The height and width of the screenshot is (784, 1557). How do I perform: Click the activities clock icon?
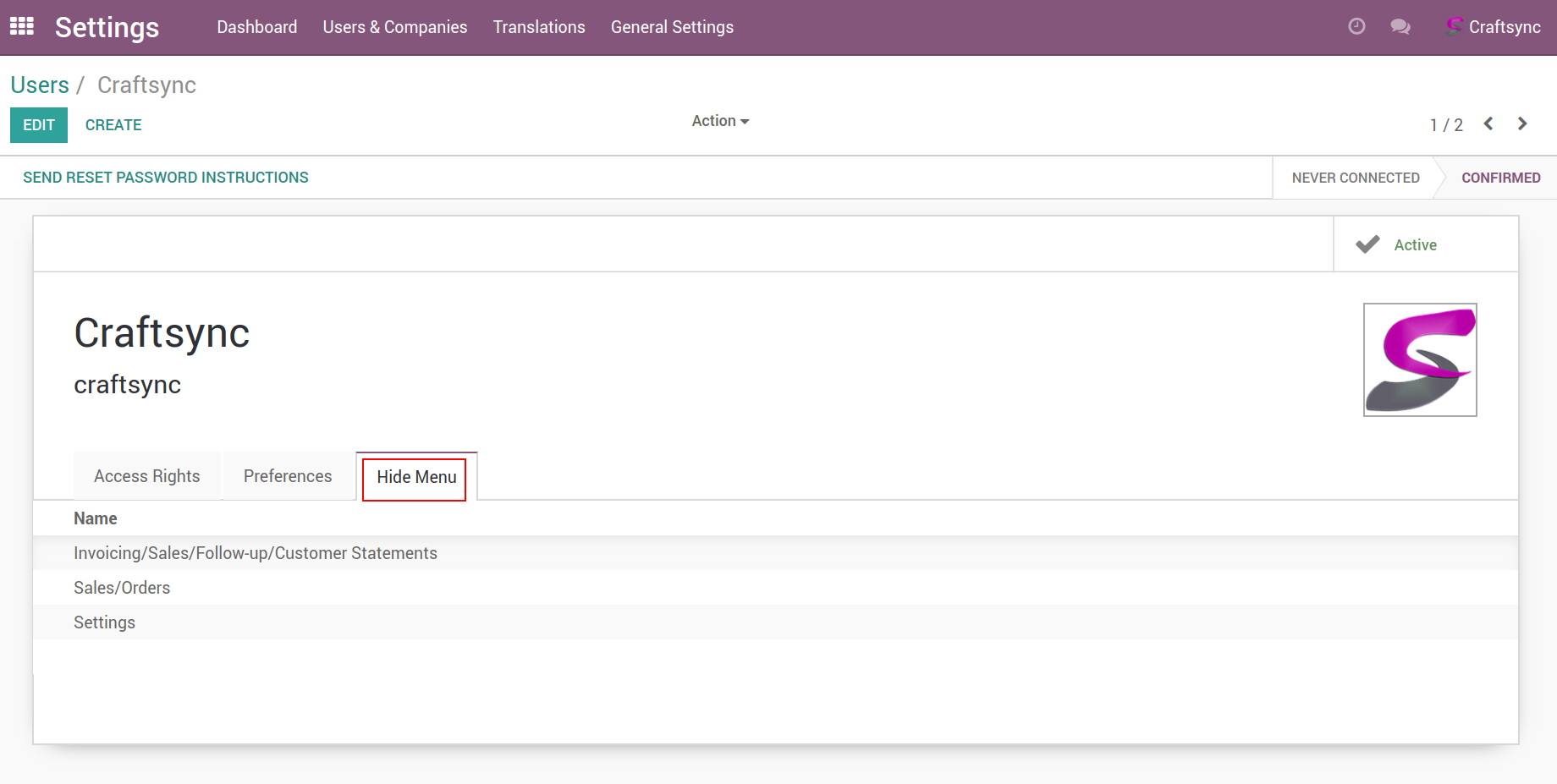tap(1356, 26)
